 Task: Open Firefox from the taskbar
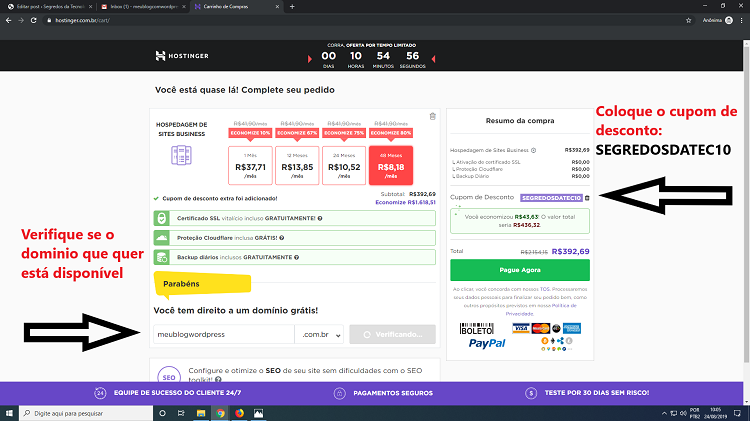point(239,413)
